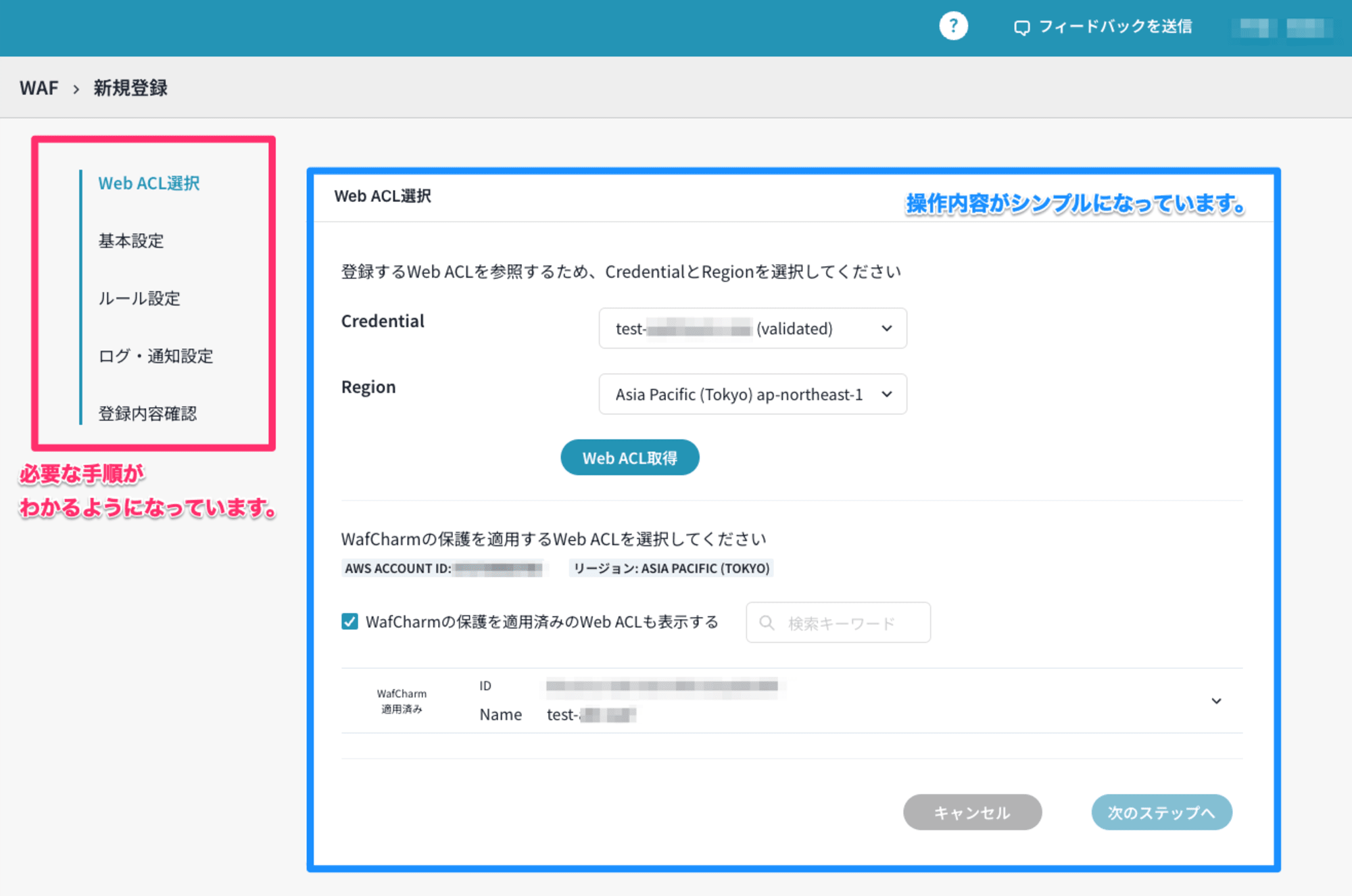Expand the test- Web ACL row chevron
The width and height of the screenshot is (1352, 896).
[x=1216, y=701]
